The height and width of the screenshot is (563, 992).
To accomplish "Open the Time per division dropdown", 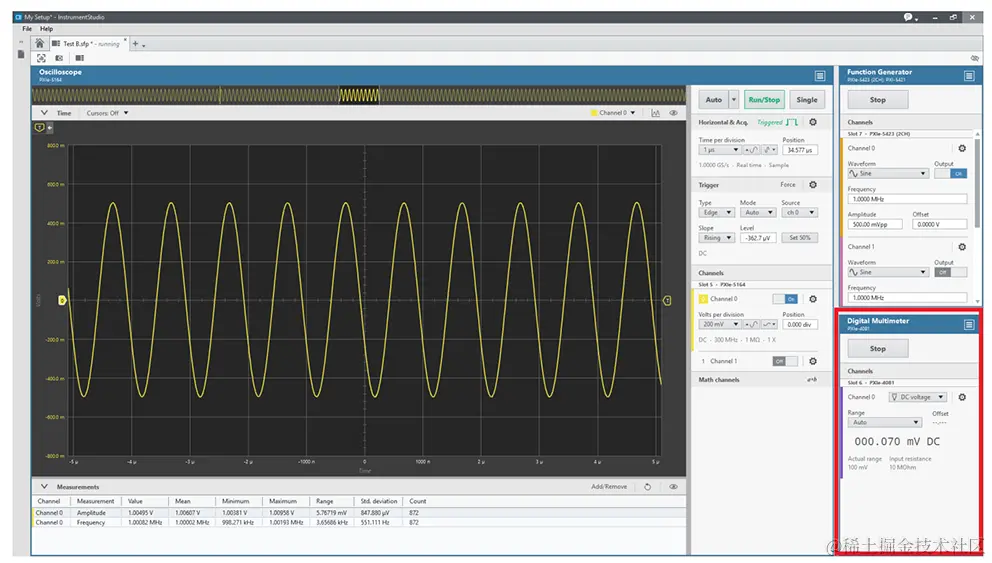I will [x=720, y=150].
